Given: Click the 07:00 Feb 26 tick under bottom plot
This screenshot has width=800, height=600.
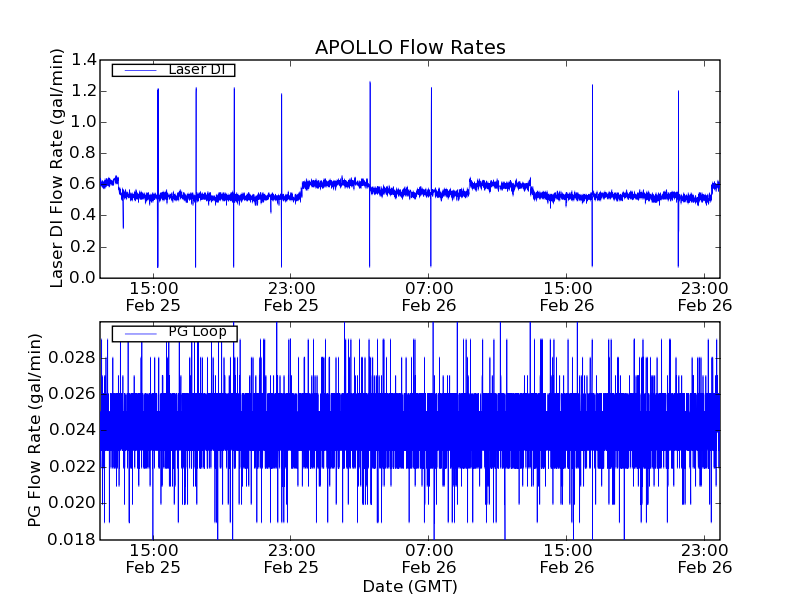Looking at the screenshot, I should pos(429,558).
